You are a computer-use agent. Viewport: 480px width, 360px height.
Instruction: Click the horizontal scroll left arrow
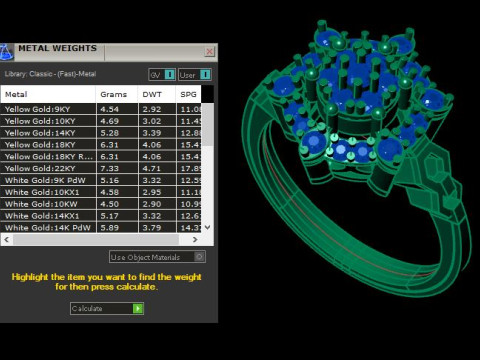point(7,239)
